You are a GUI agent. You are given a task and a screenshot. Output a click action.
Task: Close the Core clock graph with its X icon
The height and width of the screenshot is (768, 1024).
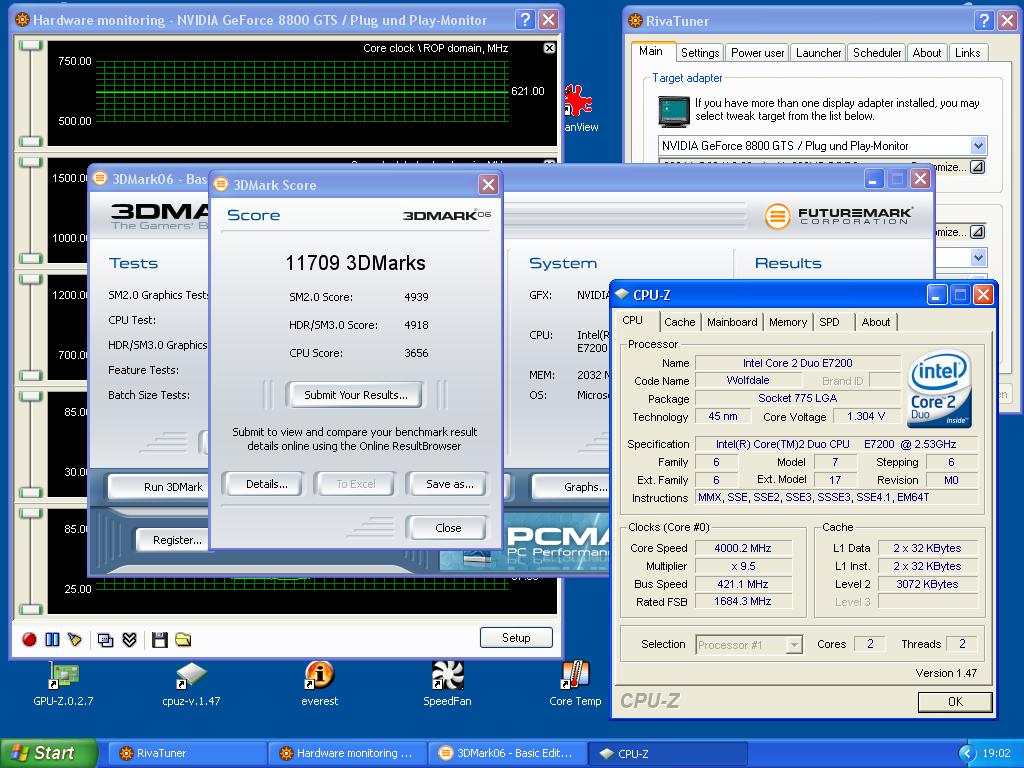point(549,48)
